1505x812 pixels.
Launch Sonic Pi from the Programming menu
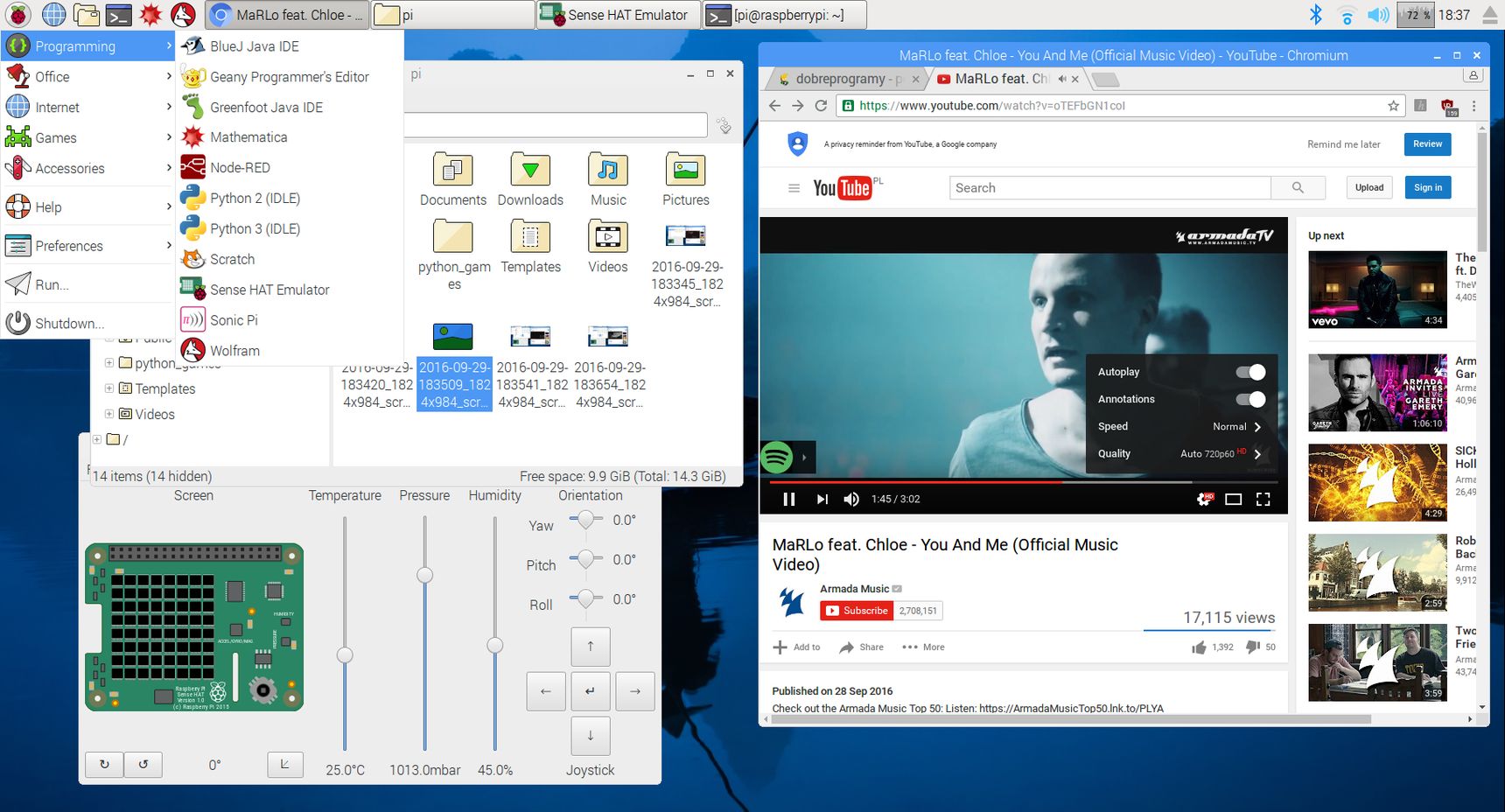[290, 320]
